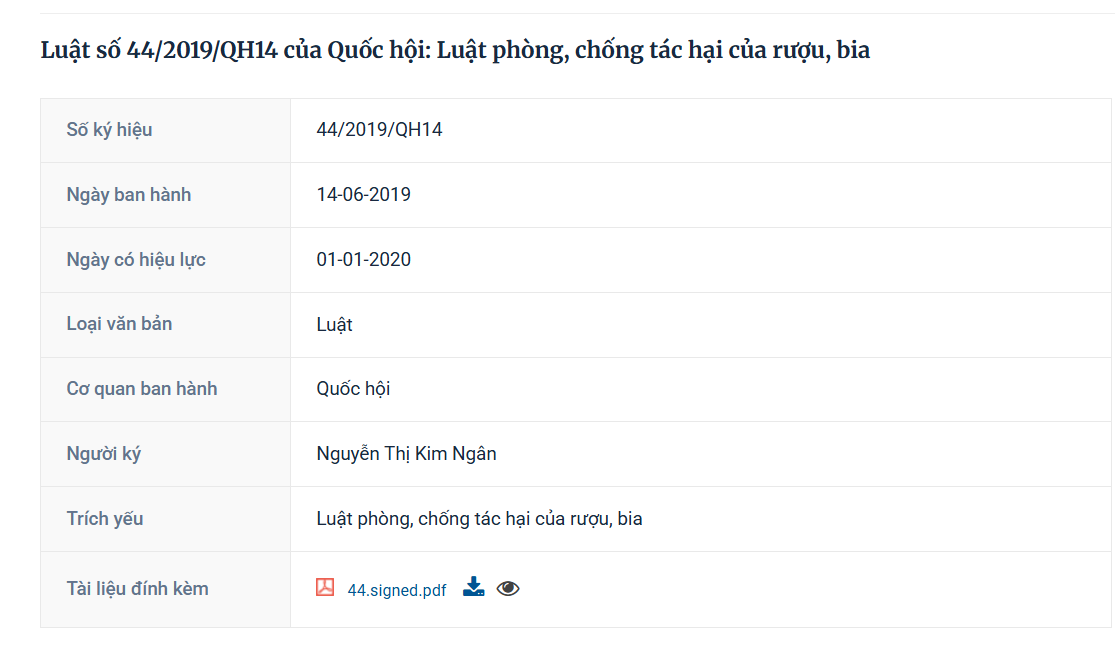Open the 44.signed.pdf link

point(397,590)
